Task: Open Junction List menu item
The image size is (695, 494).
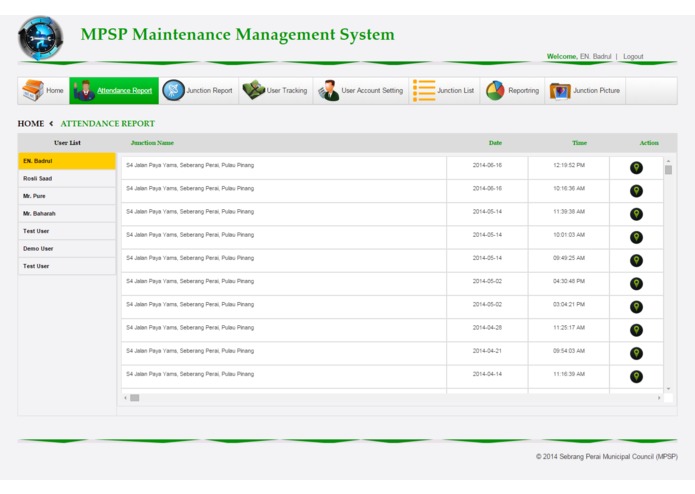Action: coord(445,91)
